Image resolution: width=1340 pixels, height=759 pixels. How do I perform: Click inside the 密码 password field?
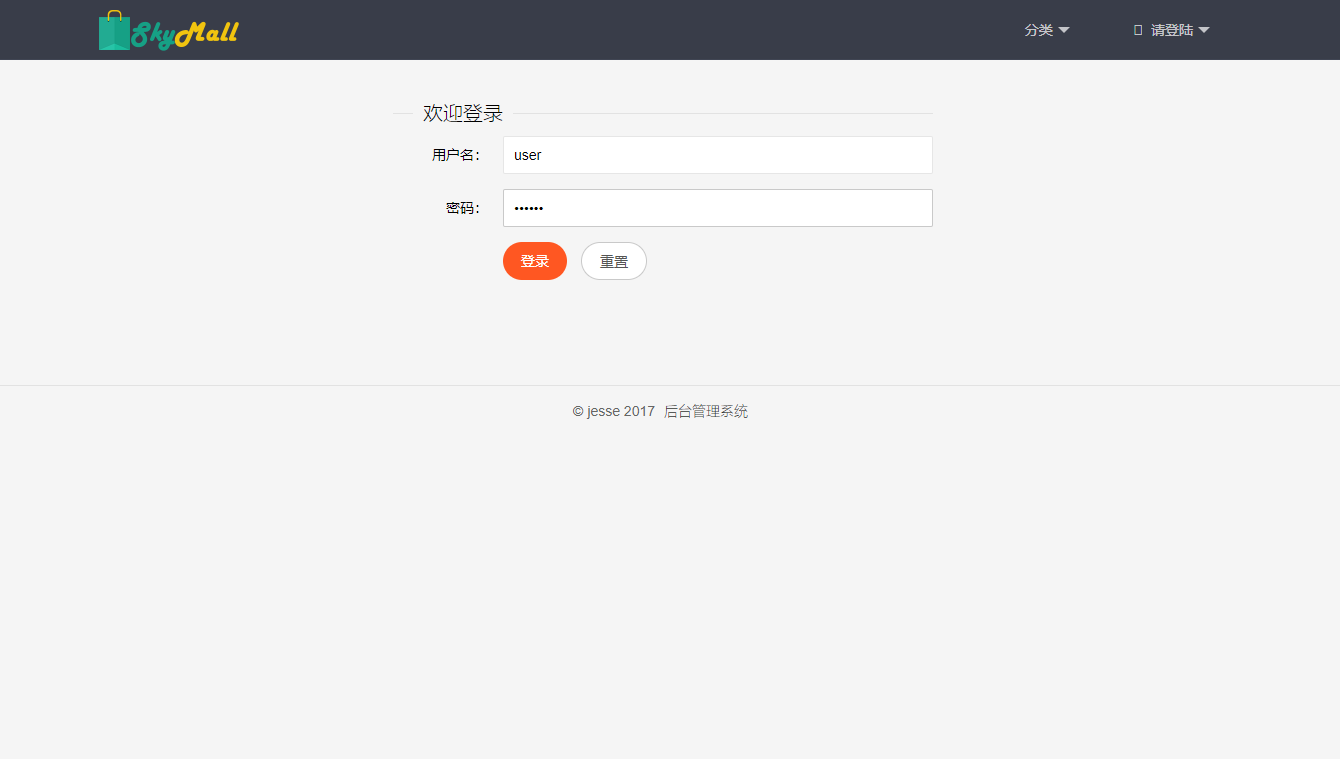[716, 208]
